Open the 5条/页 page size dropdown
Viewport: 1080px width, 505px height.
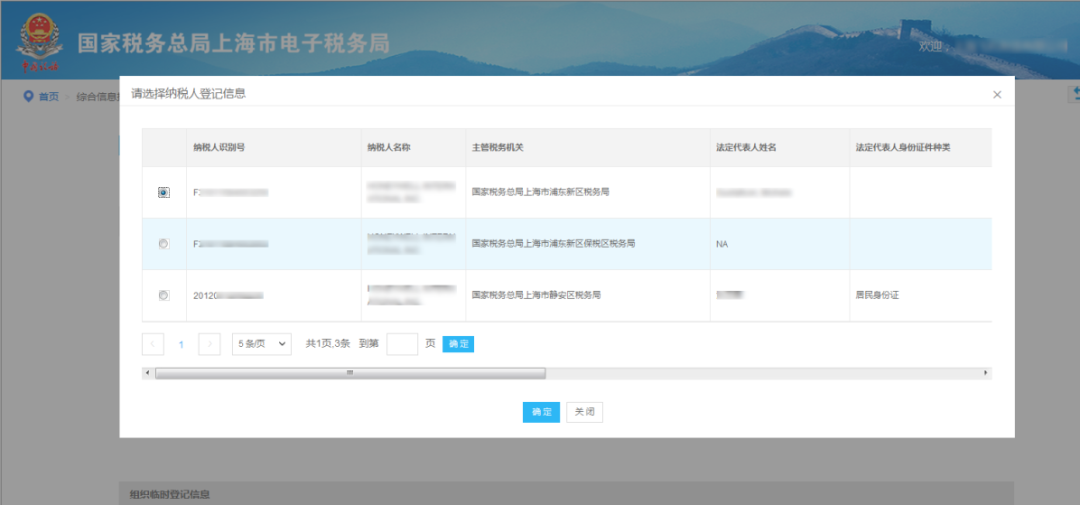(x=261, y=344)
